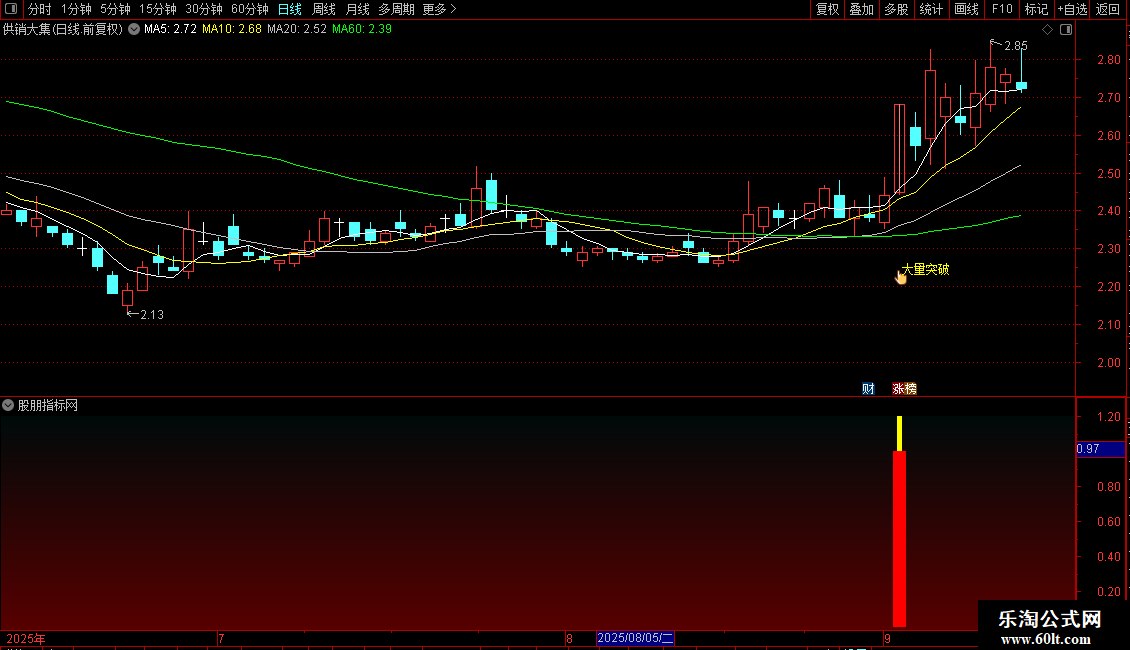The height and width of the screenshot is (650, 1130).
Task: Open the 财 finance badge on chart
Action: tap(868, 388)
